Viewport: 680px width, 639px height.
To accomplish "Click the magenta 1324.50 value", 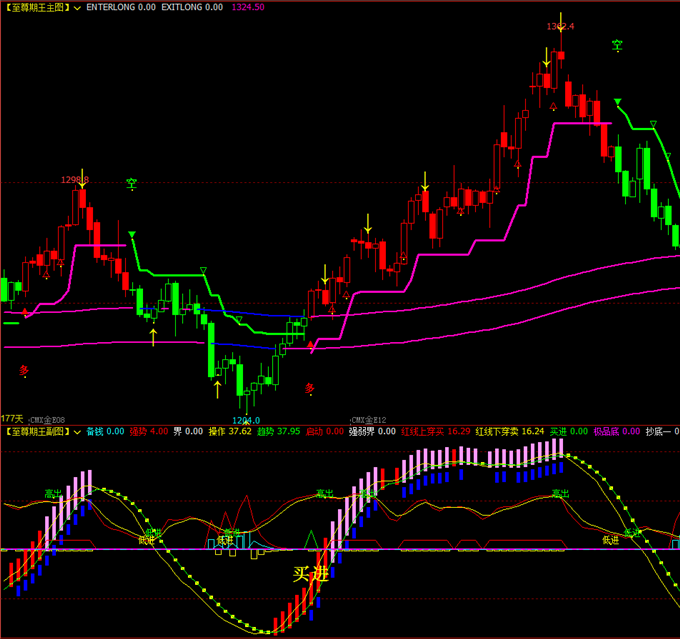I will coord(248,7).
